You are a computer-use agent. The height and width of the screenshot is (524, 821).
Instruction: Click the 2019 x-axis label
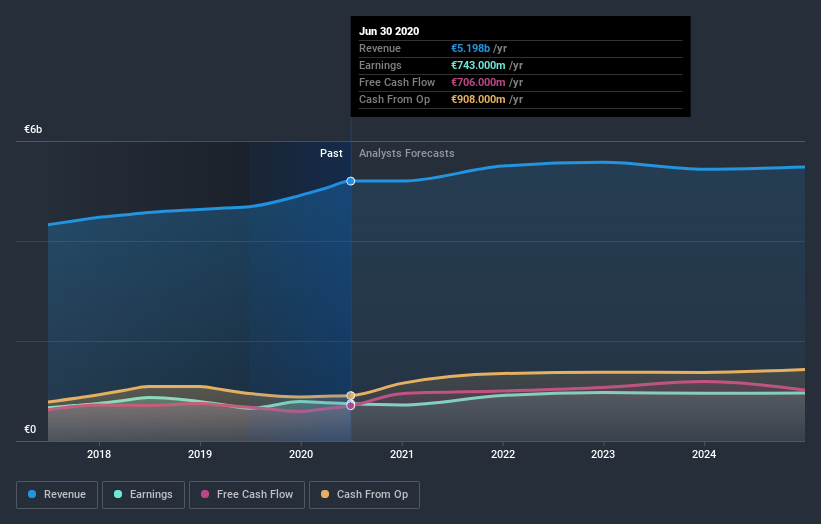200,454
